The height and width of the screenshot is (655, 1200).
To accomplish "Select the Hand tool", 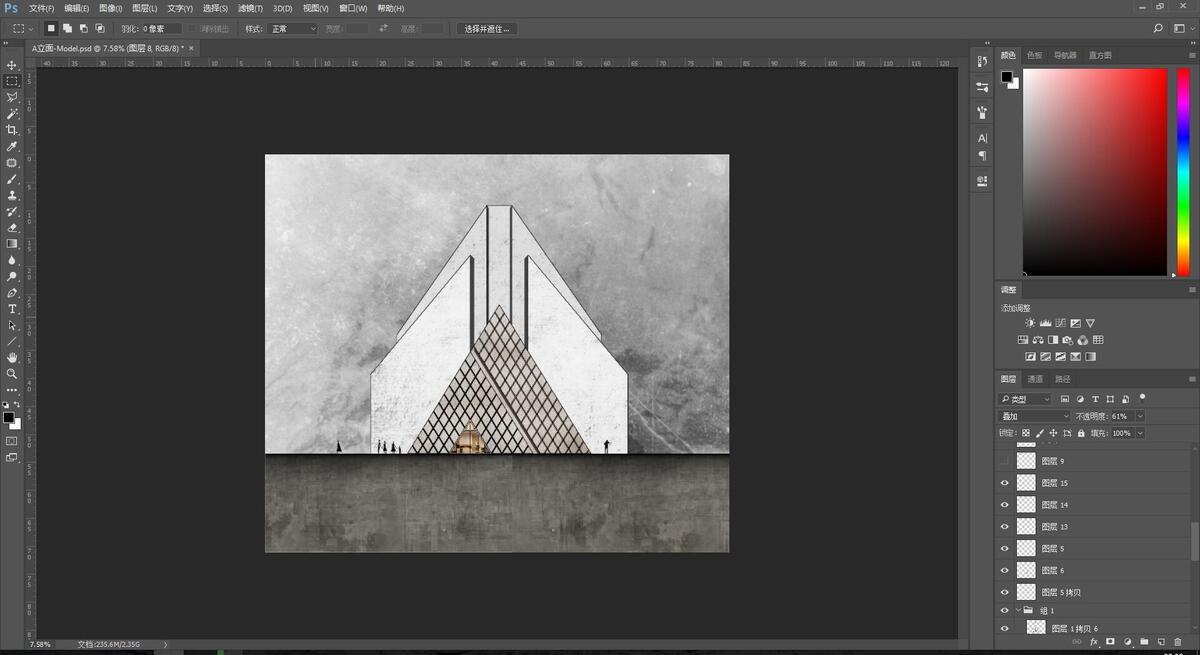I will point(12,357).
